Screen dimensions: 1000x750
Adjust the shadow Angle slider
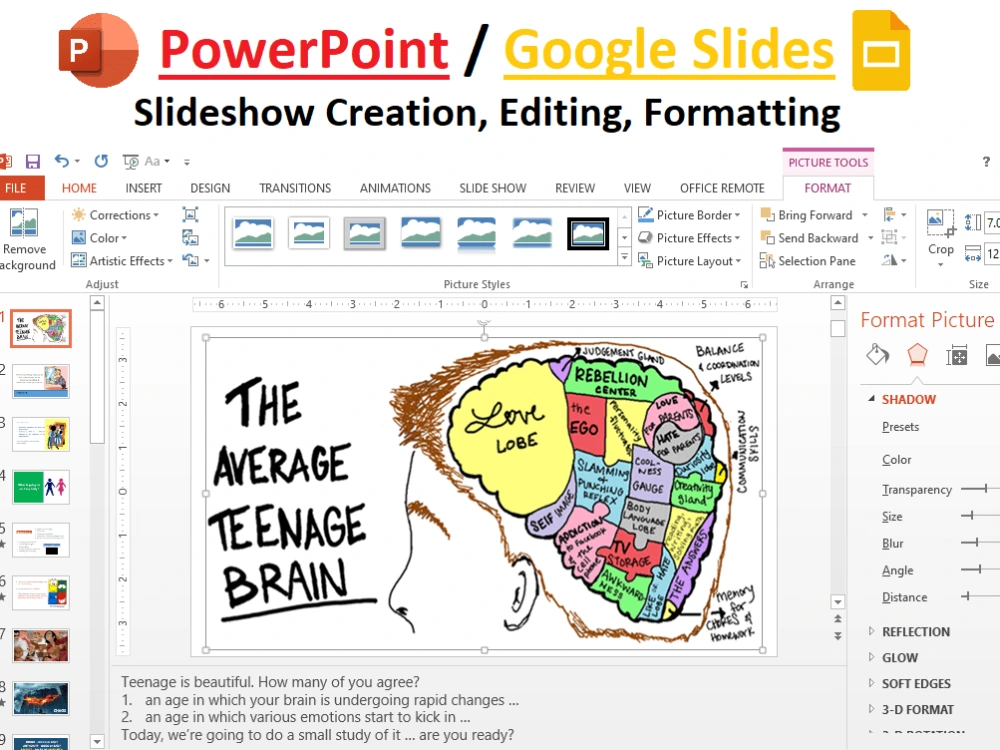click(x=979, y=569)
